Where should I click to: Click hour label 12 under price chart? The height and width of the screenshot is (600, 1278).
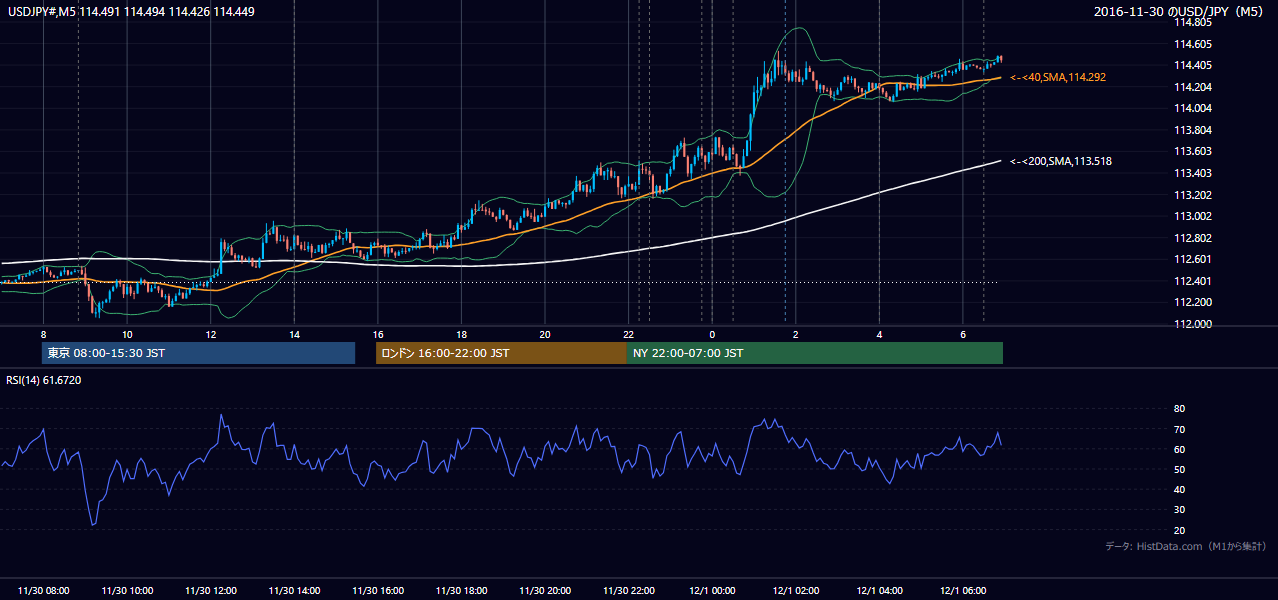point(211,334)
